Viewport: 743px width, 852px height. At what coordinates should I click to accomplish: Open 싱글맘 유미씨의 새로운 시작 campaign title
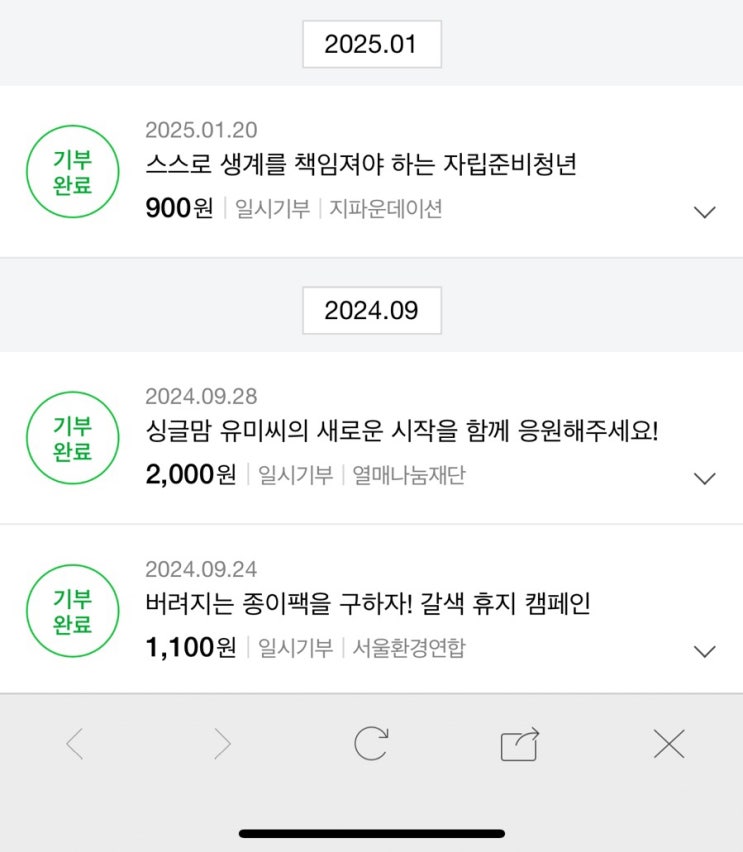(x=401, y=431)
